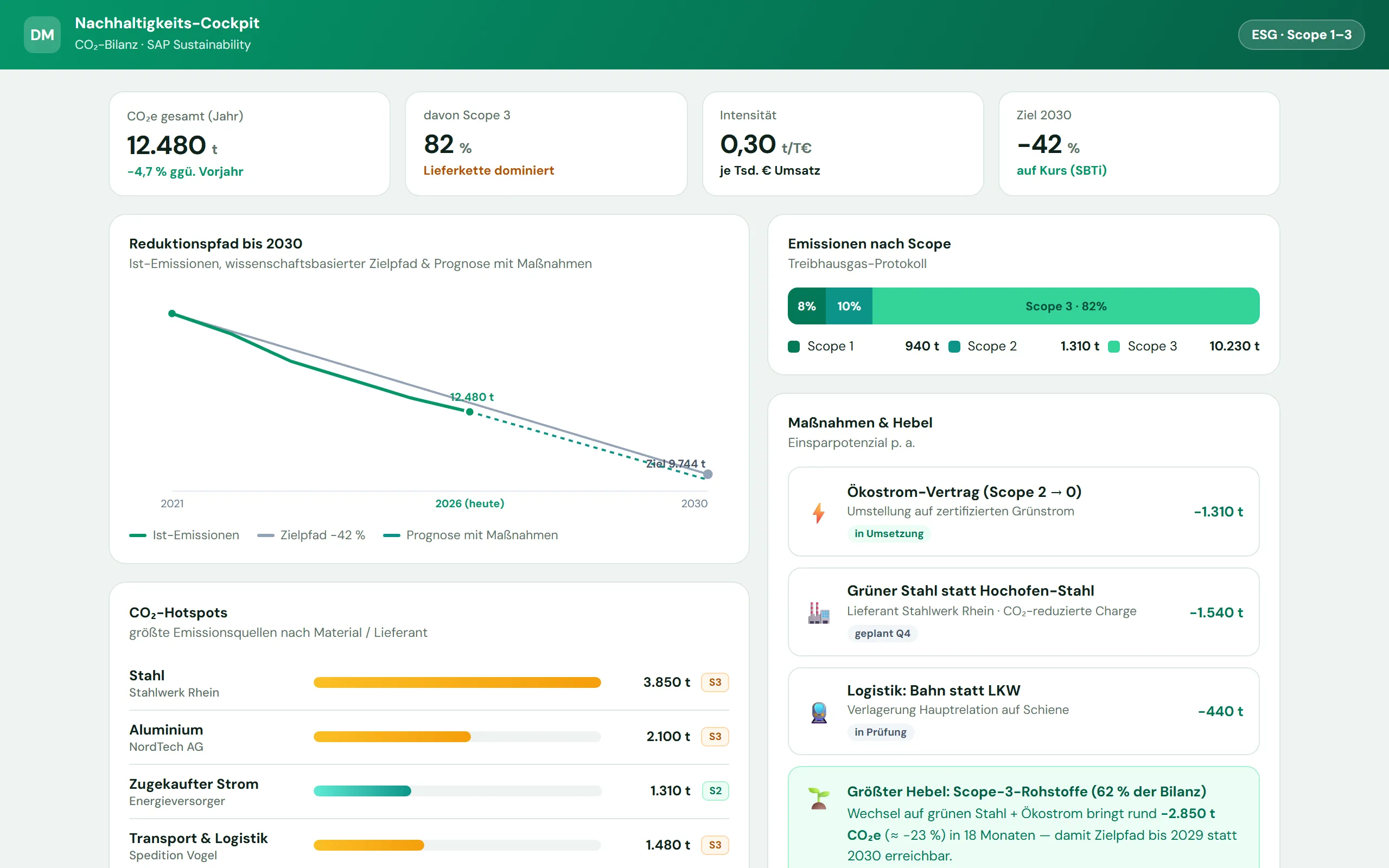Image resolution: width=1389 pixels, height=868 pixels.
Task: Click the '940 t' Scope 1 value
Action: 922,346
